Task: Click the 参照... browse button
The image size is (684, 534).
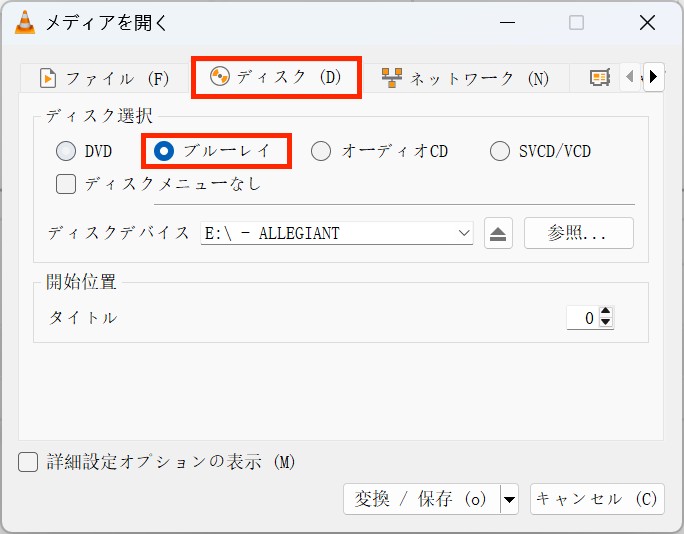Action: [x=578, y=233]
